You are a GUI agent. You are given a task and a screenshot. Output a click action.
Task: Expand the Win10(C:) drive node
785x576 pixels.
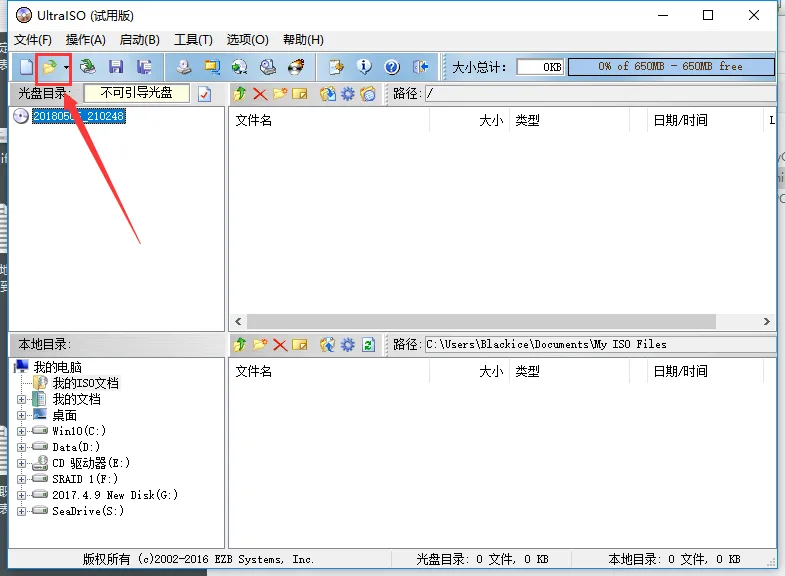pos(22,431)
